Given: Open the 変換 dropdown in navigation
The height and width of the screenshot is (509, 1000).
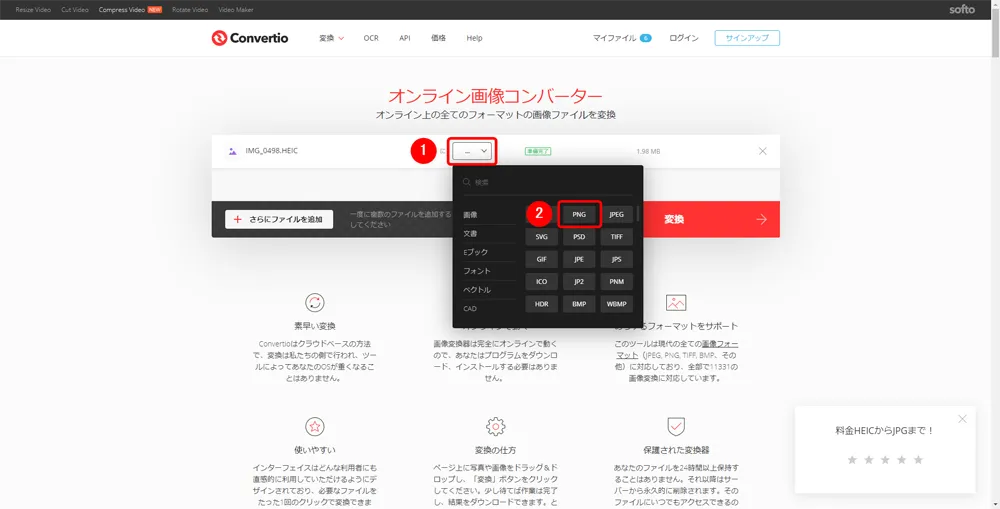Looking at the screenshot, I should click(x=331, y=38).
